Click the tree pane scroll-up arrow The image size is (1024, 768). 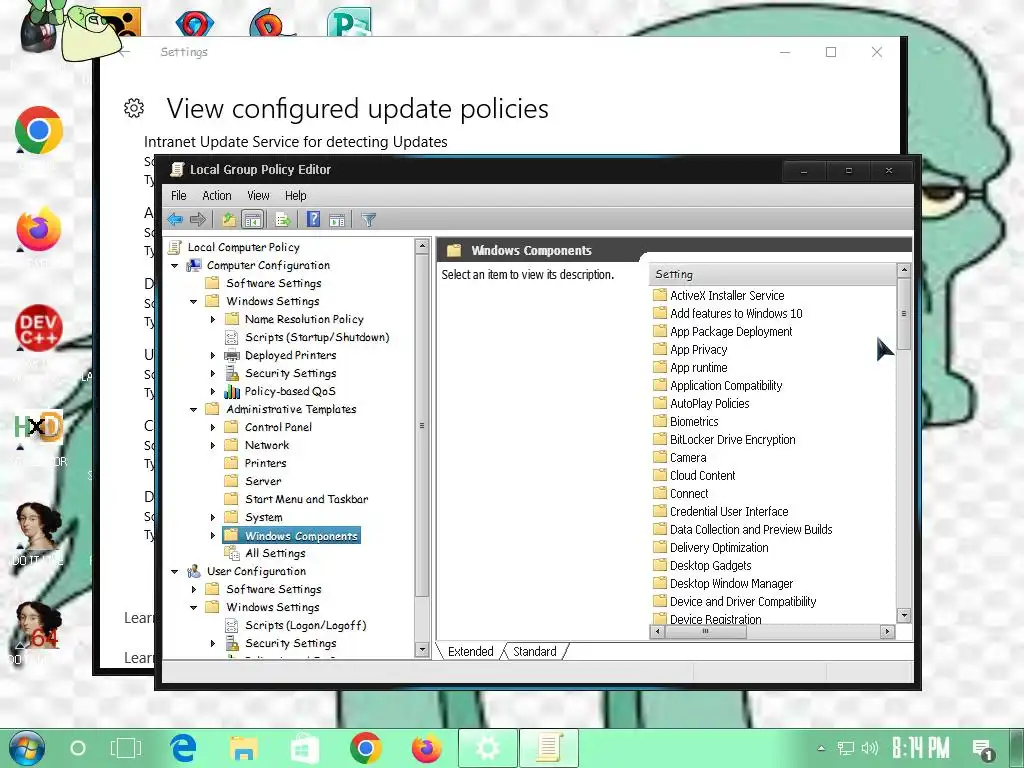[x=422, y=246]
